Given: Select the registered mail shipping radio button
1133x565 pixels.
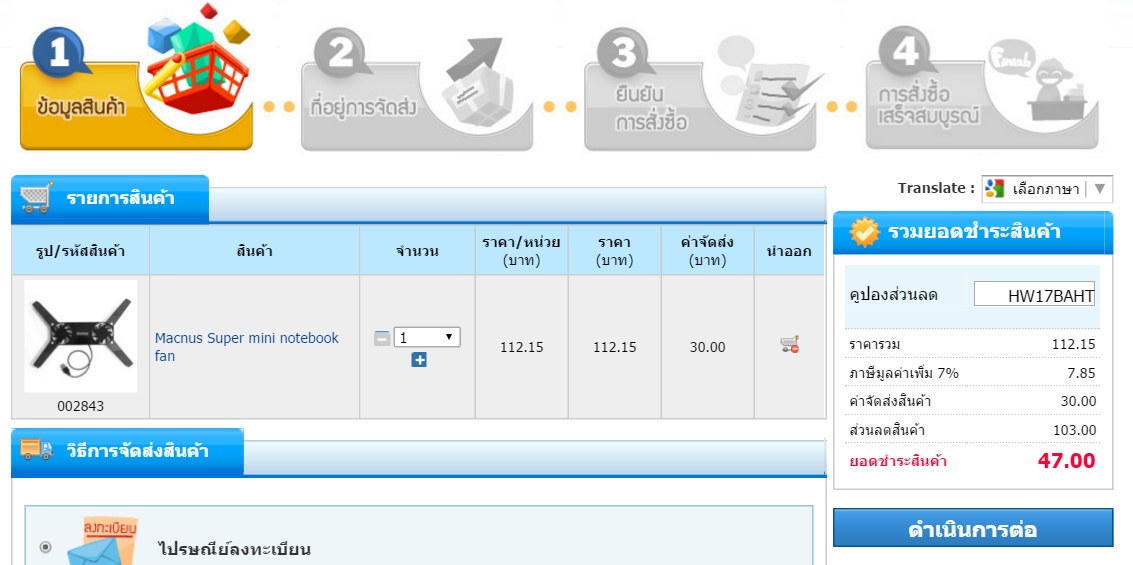Looking at the screenshot, I should (x=45, y=547).
